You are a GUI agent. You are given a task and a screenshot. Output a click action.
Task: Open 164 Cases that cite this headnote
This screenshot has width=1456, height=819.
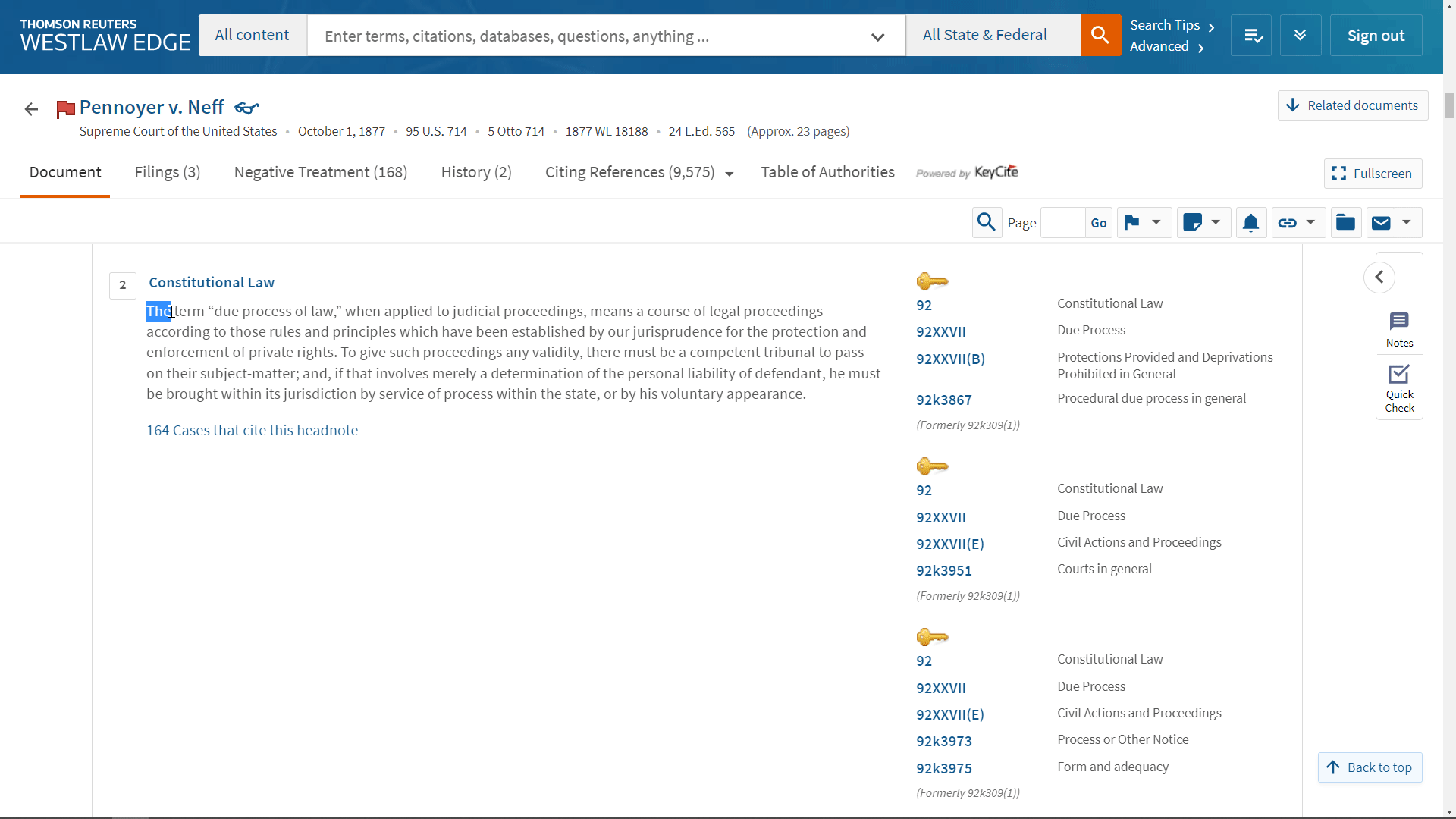[252, 430]
